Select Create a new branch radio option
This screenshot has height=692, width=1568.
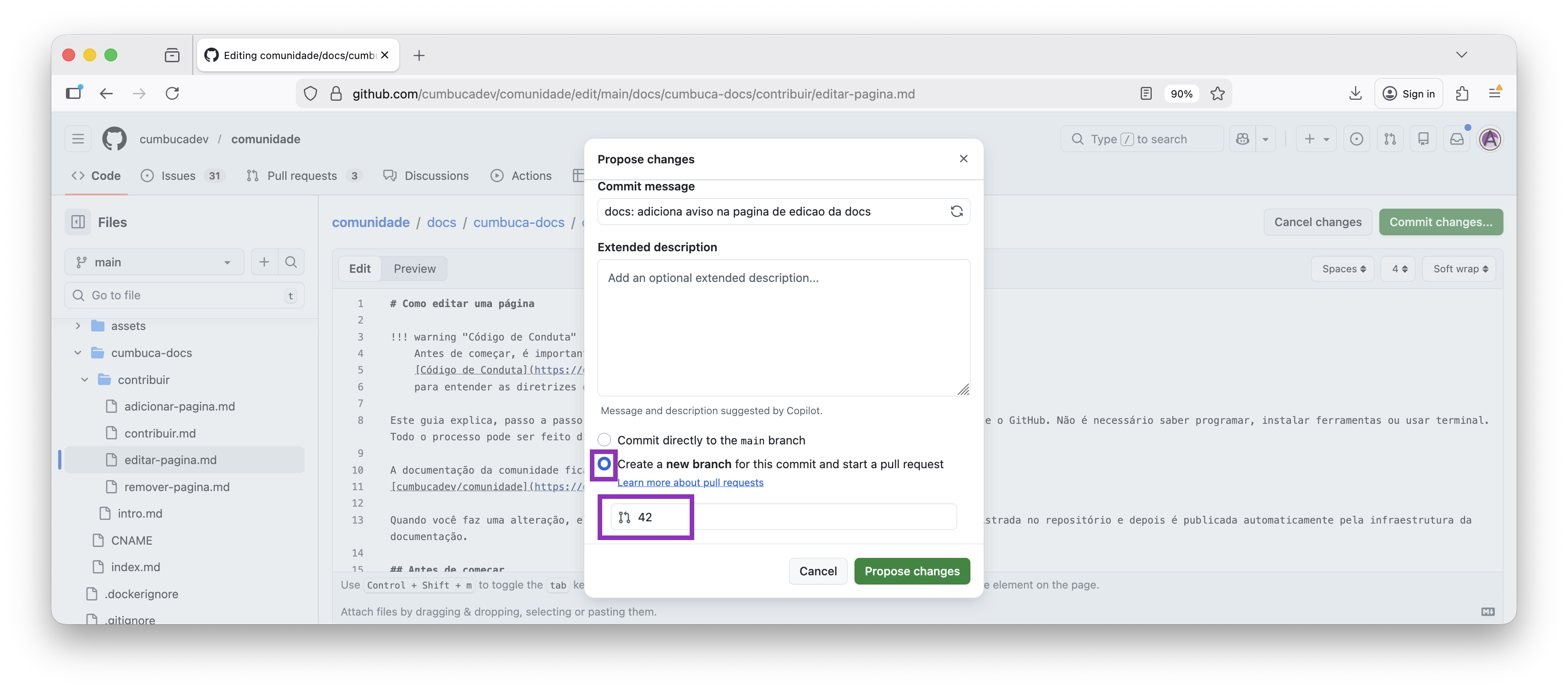pyautogui.click(x=604, y=464)
